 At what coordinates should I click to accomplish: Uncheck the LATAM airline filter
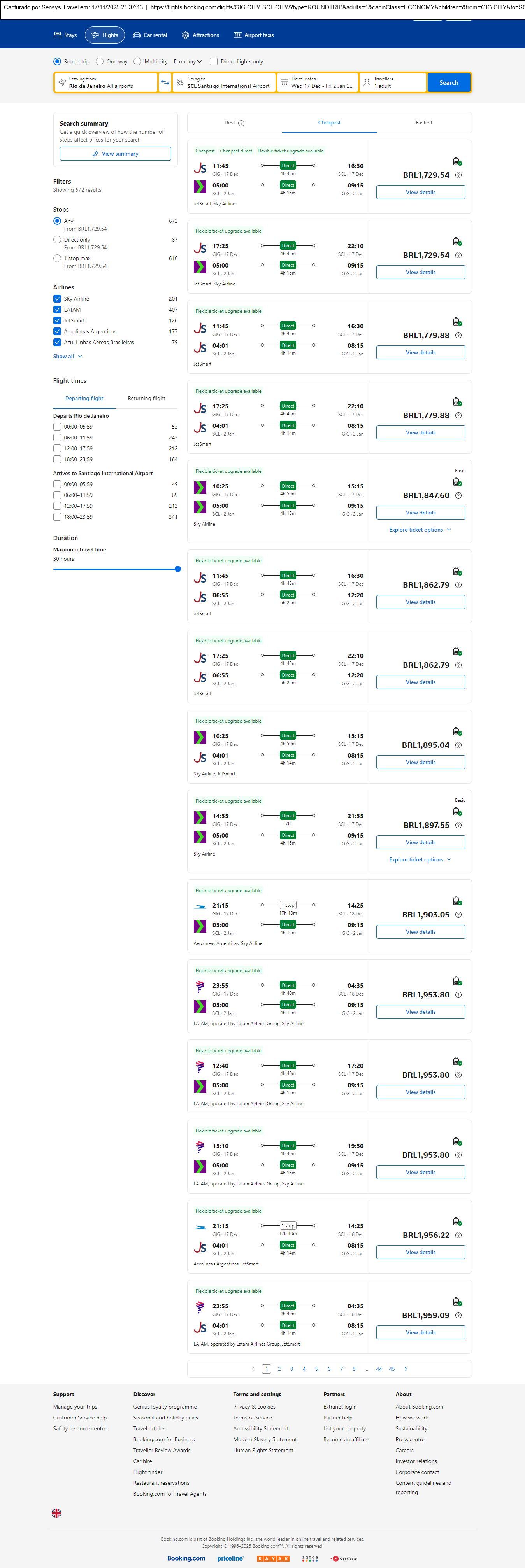coord(57,310)
